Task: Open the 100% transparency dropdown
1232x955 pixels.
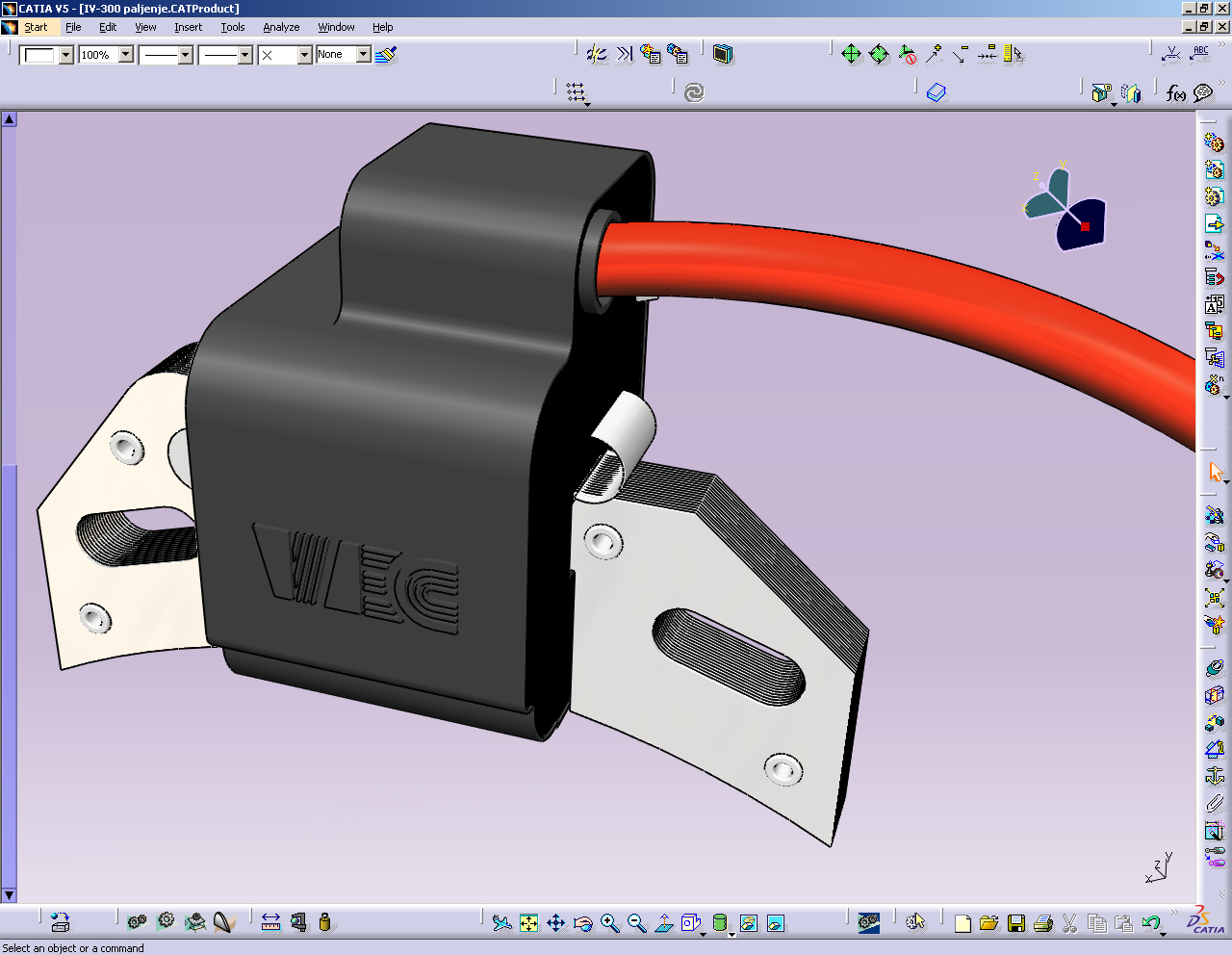Action: coord(126,55)
